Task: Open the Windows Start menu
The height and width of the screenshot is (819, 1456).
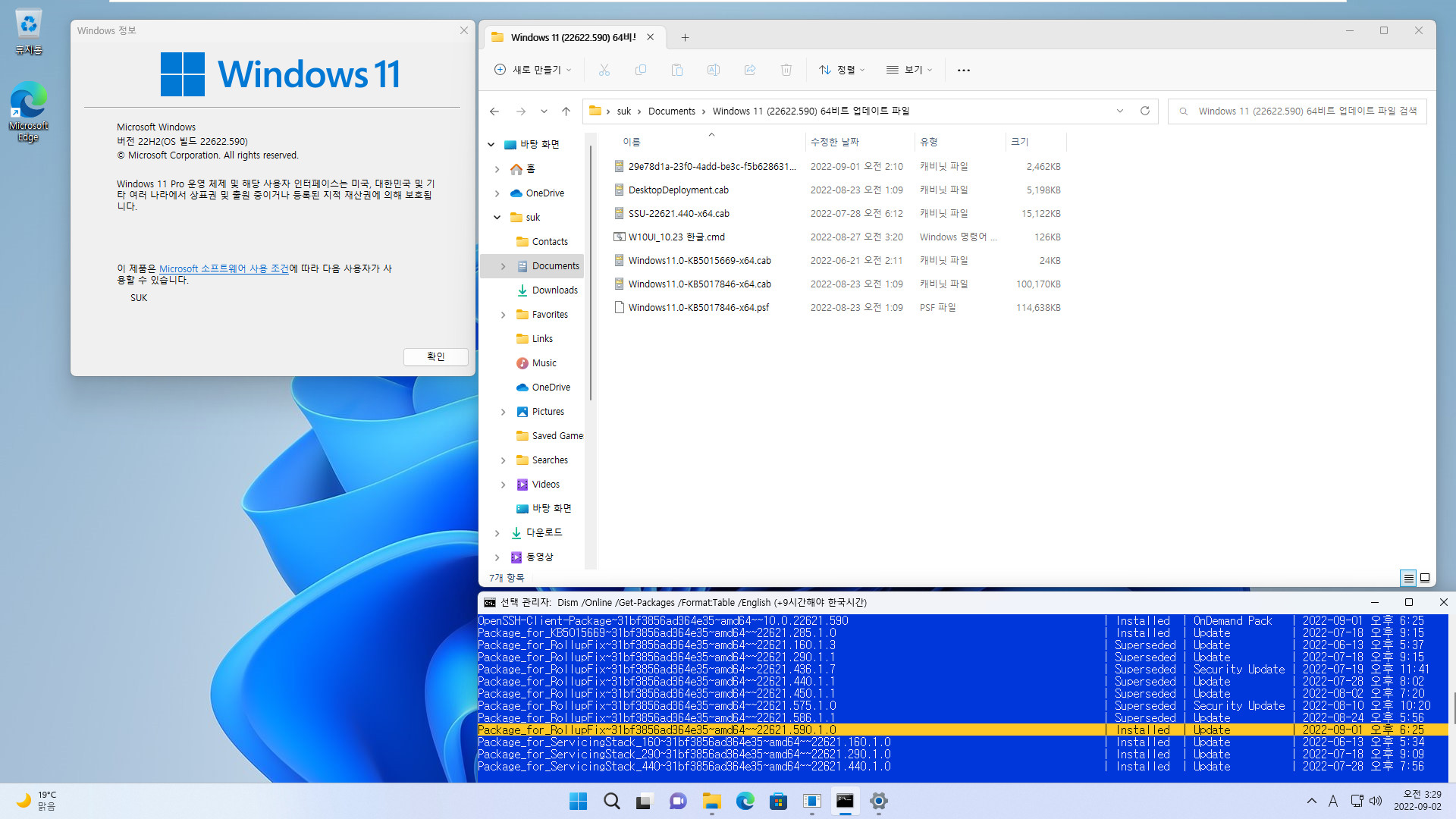Action: (x=578, y=801)
